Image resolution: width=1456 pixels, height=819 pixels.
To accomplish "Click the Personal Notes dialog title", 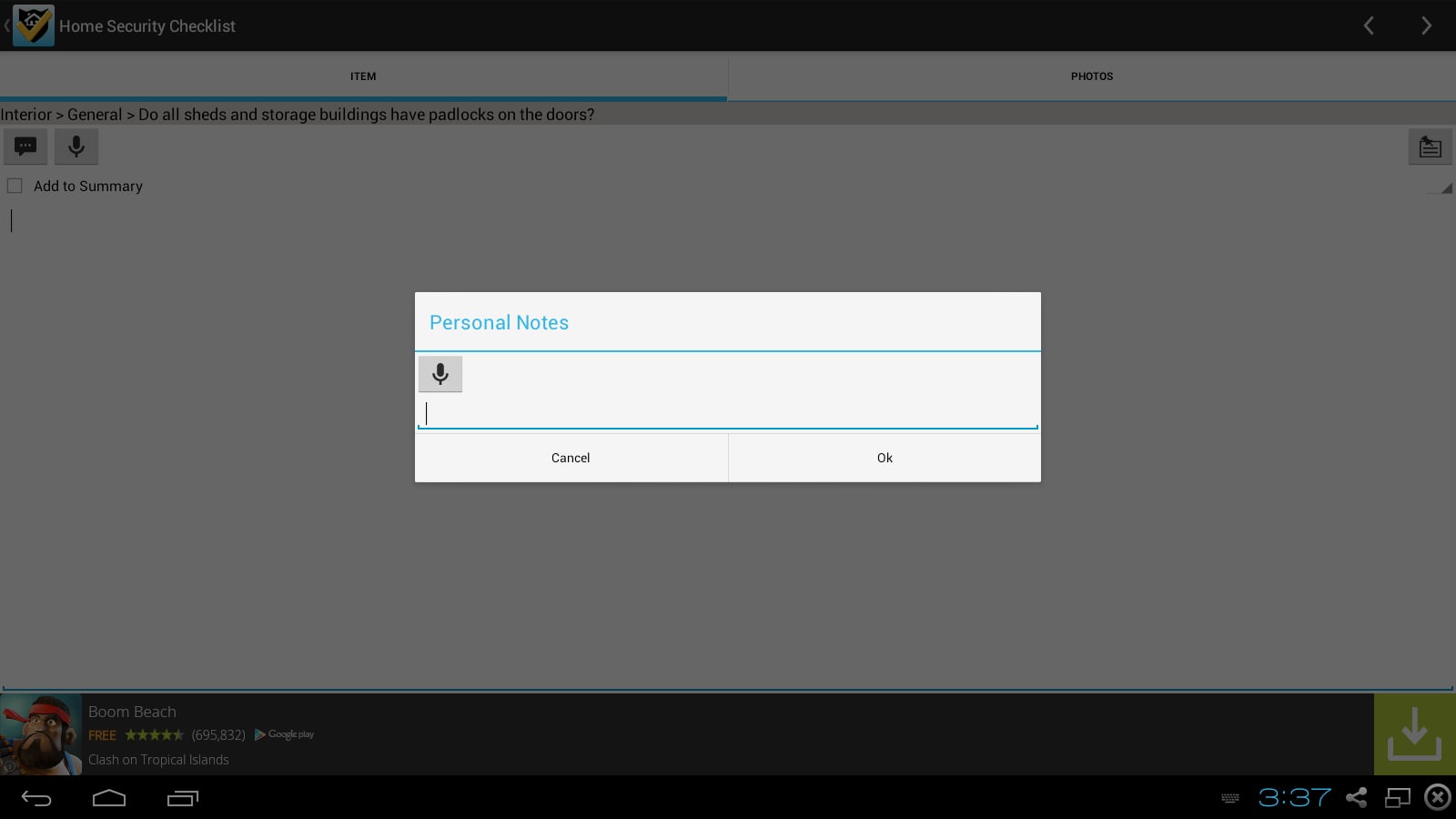I will point(499,322).
